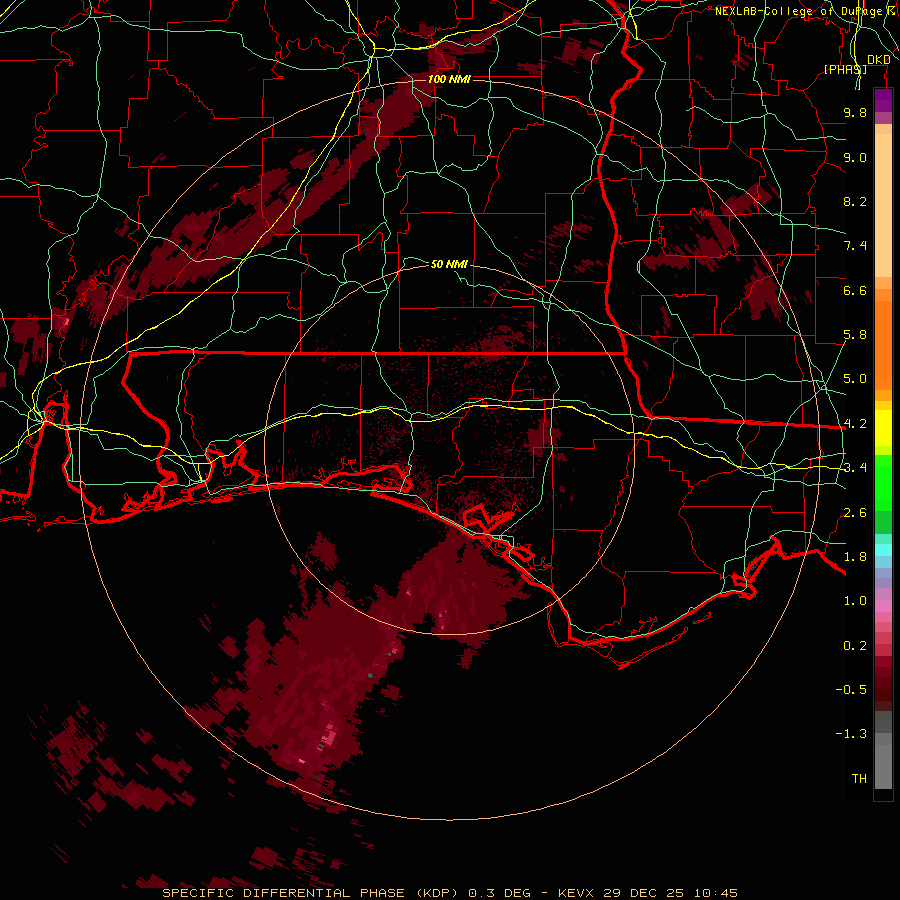
Task: Click the 5.8 scale value
Action: pyautogui.click(x=855, y=335)
